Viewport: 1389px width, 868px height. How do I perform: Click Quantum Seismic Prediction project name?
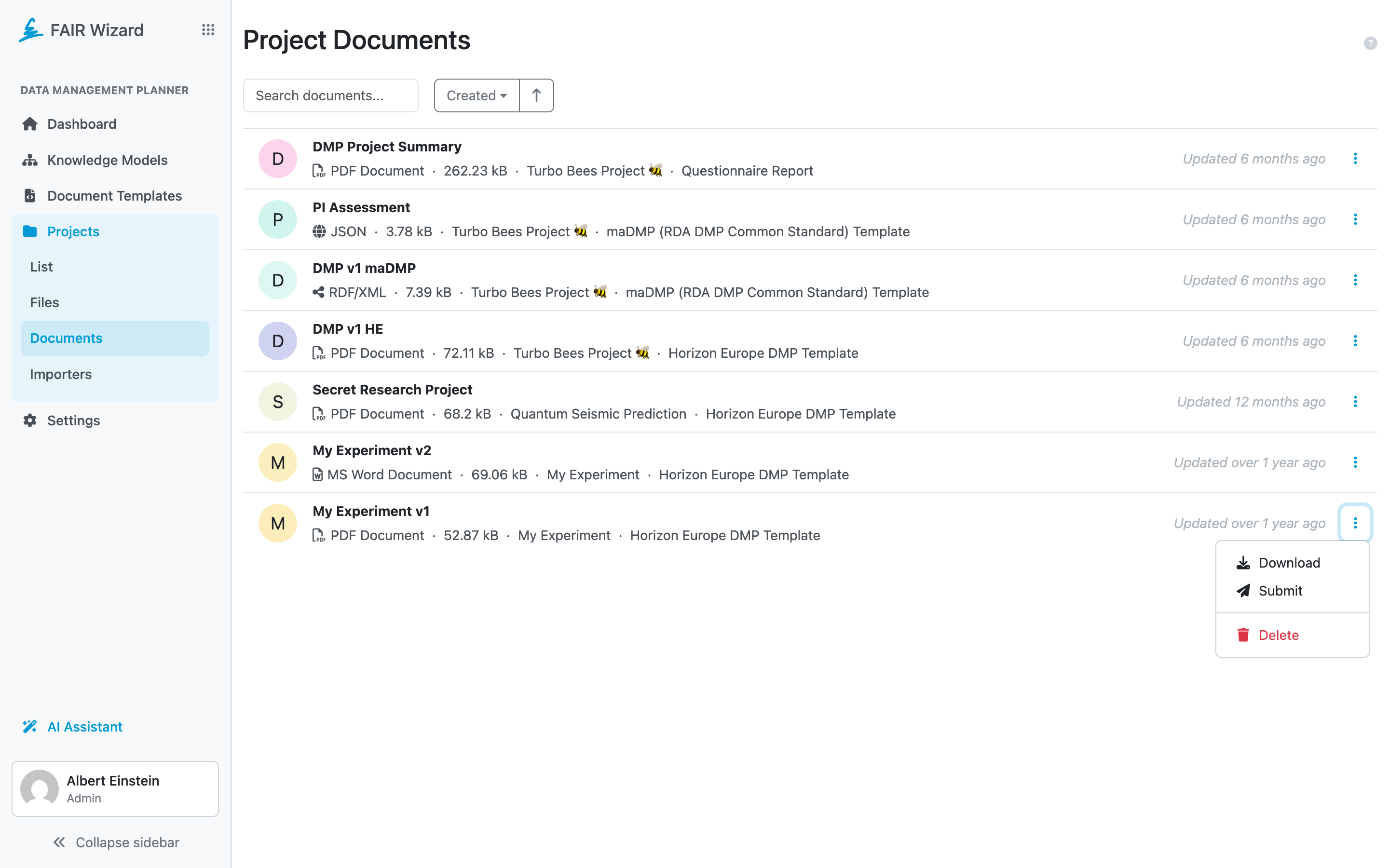(x=598, y=414)
